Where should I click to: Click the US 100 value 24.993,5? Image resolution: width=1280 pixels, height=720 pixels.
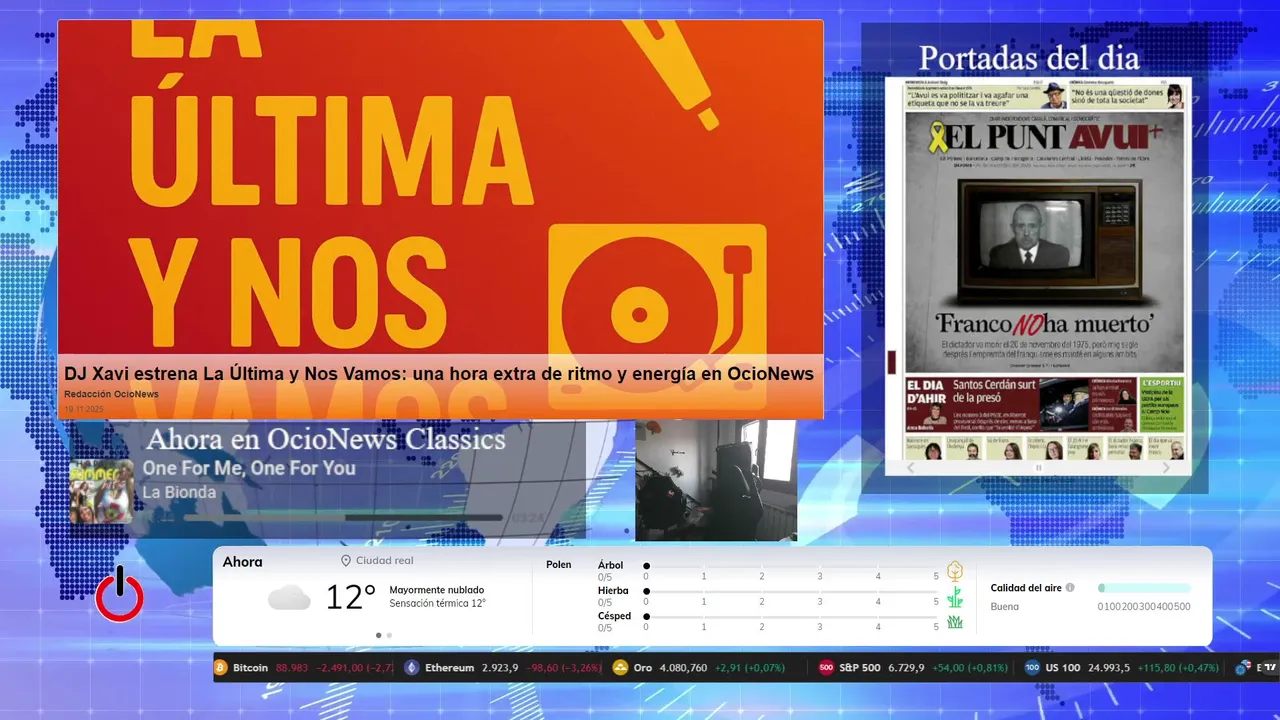tap(1108, 668)
